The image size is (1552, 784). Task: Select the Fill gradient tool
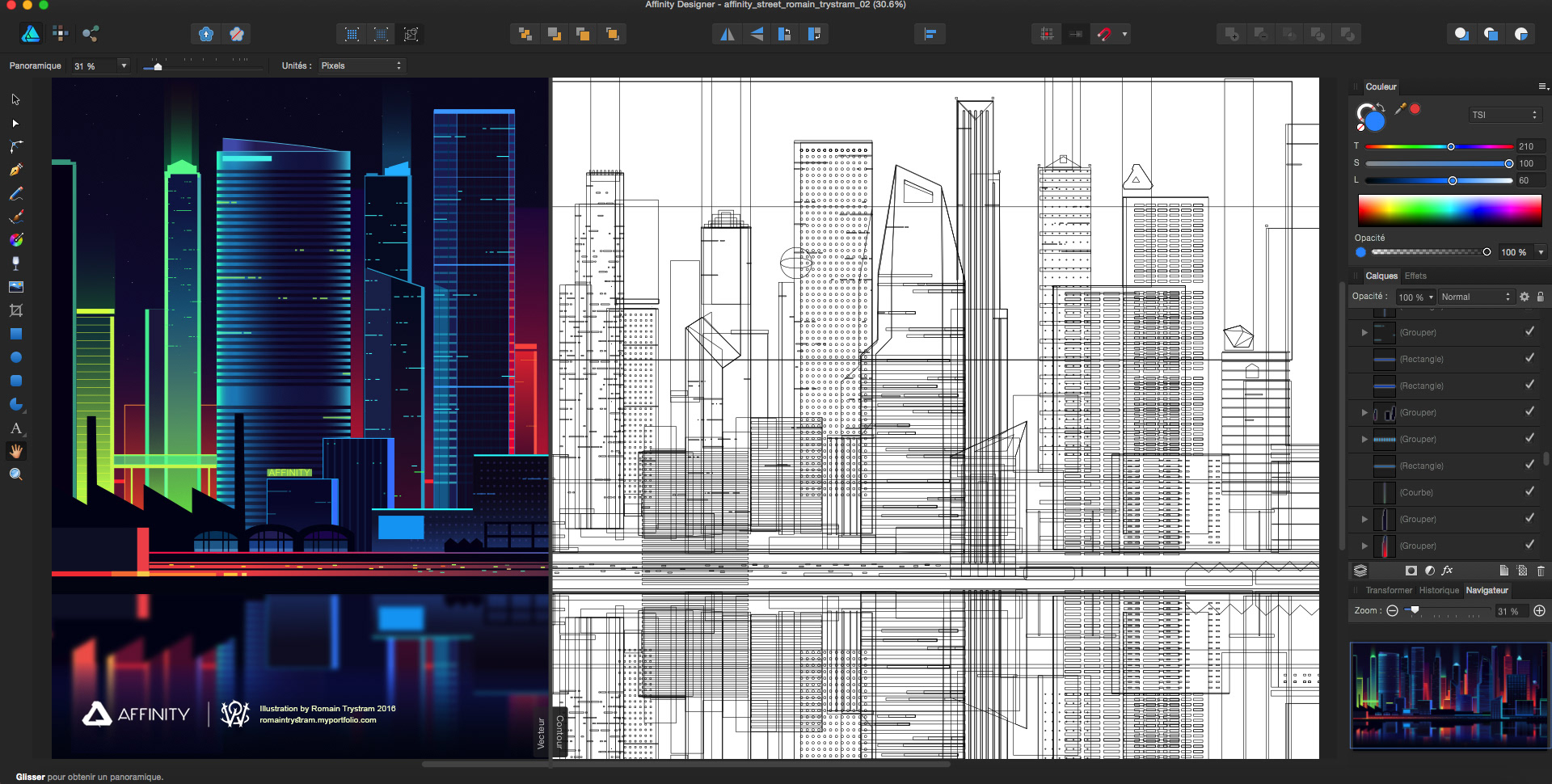15,240
